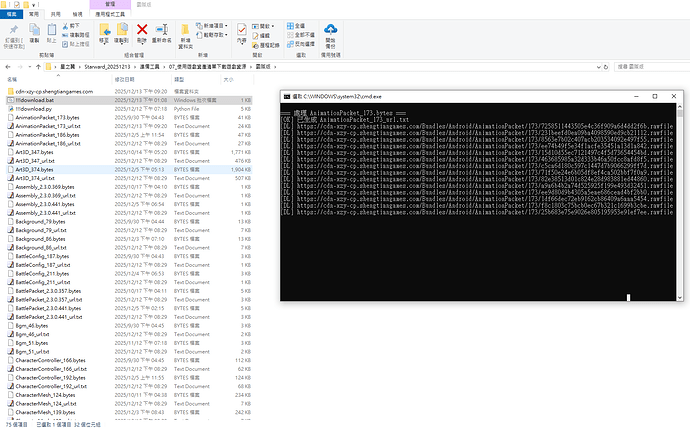Select the !!!download.py file
The image size is (690, 428).
[x=34, y=108]
